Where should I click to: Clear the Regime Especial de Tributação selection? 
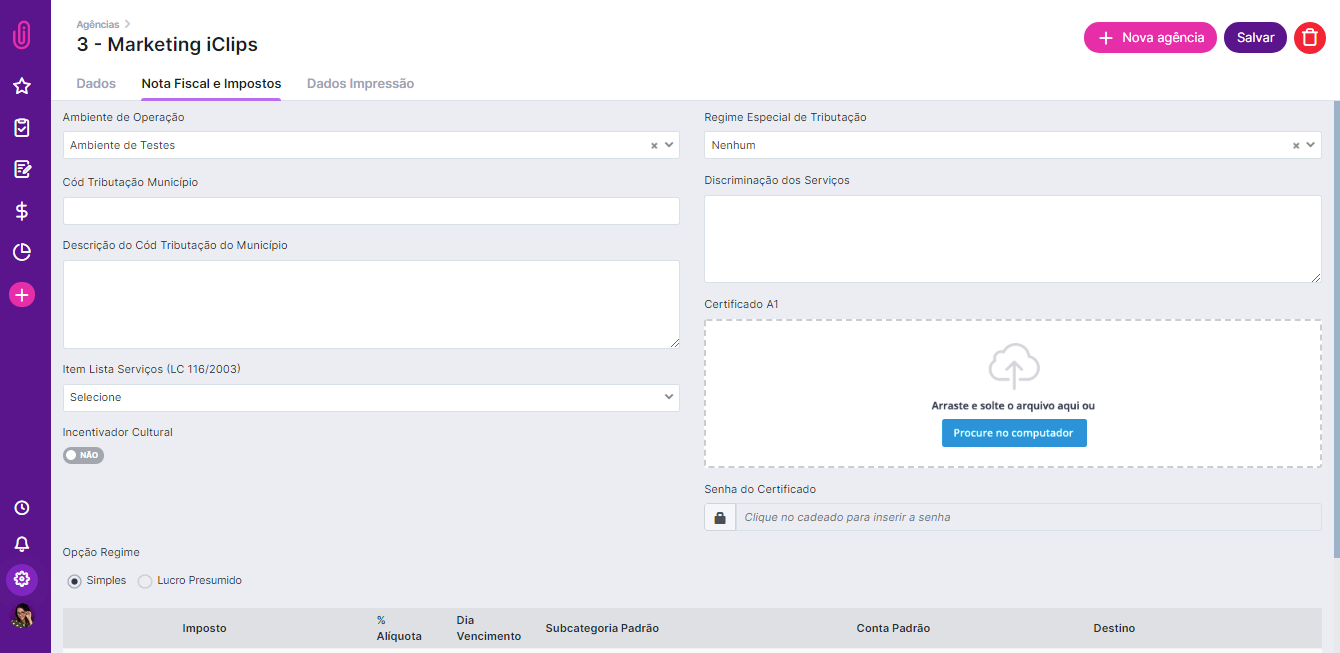[1296, 145]
